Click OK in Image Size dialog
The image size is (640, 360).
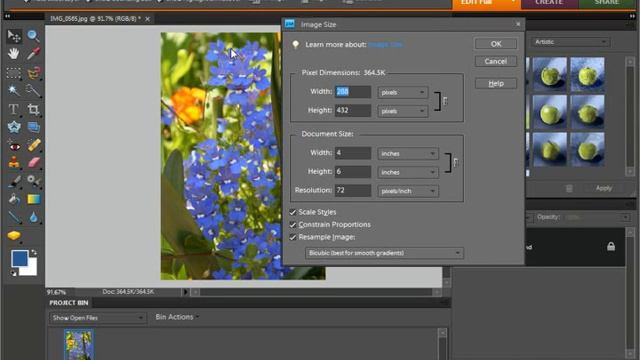[x=496, y=44]
